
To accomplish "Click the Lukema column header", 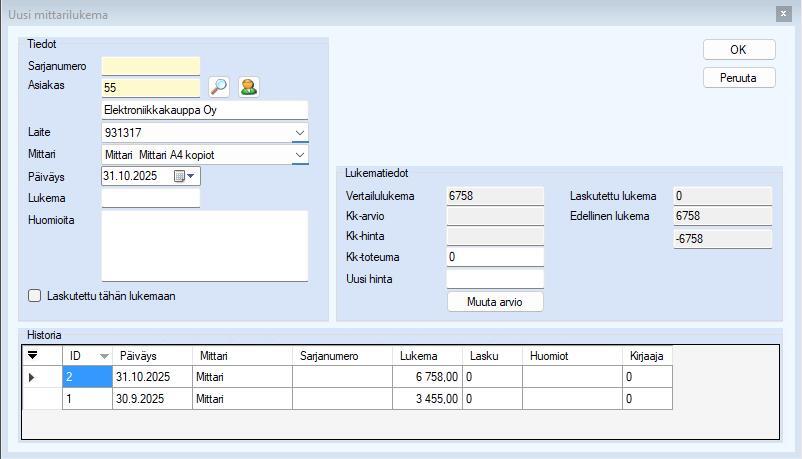I will click(426, 355).
